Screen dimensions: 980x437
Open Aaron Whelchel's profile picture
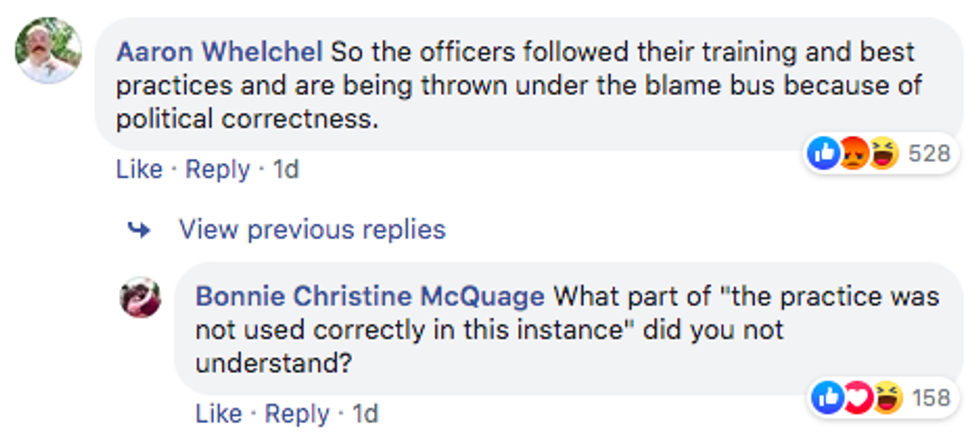coord(47,51)
